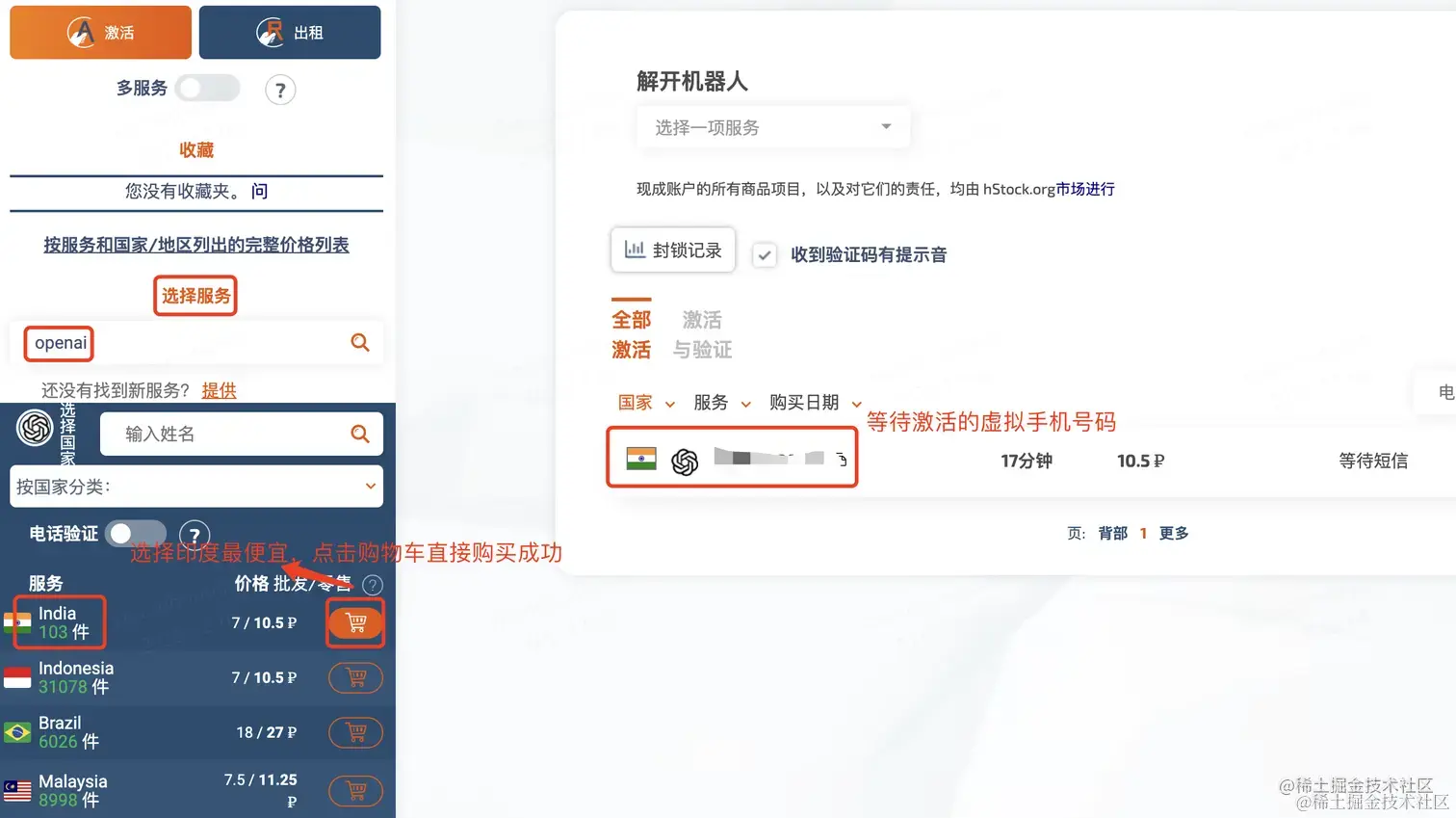Open the full price list link 按服务和国家/地区列出的完整价格列表
1456x818 pixels.
pyautogui.click(x=196, y=245)
